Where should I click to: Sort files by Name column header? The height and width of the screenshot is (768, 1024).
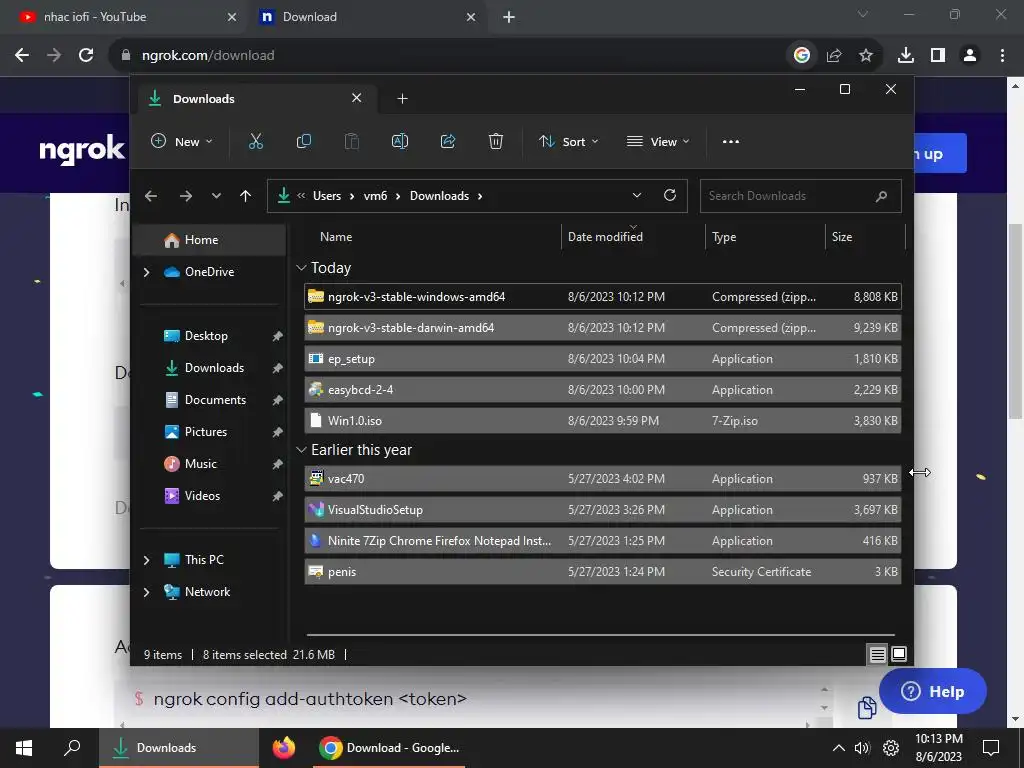point(336,237)
